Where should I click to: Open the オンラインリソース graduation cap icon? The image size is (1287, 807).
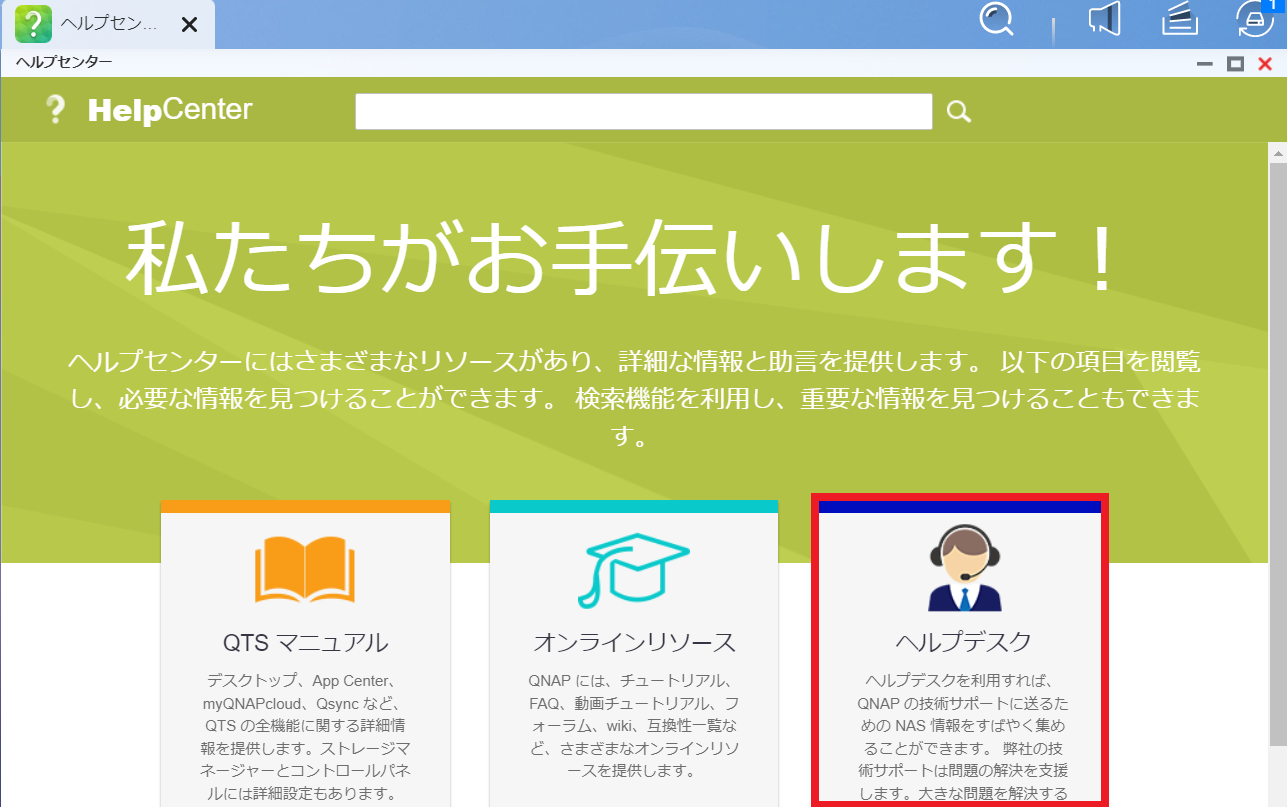tap(634, 570)
